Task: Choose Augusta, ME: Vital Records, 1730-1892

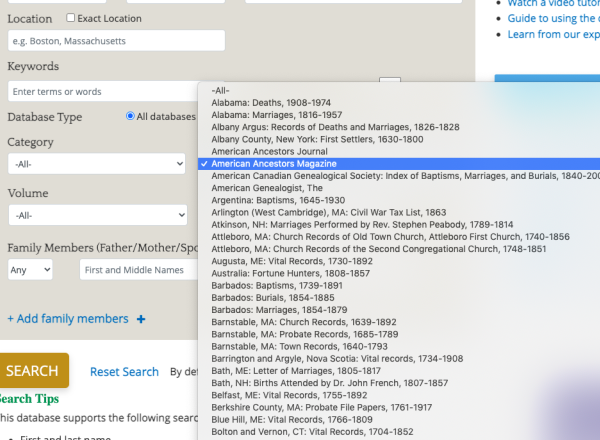Action: coord(399,261)
